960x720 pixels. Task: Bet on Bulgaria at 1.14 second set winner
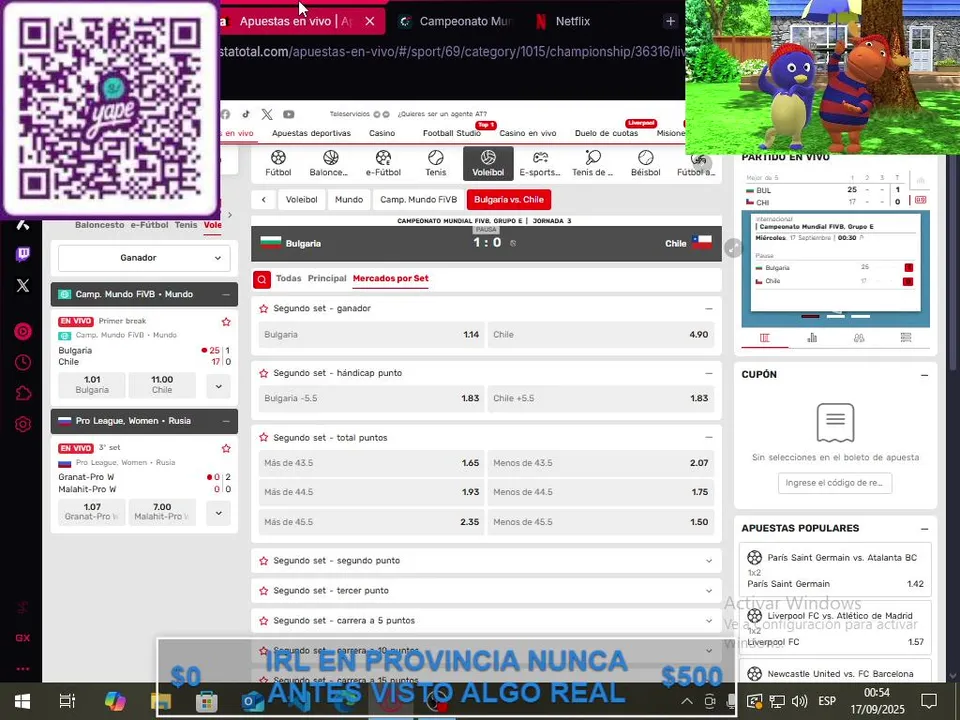[x=372, y=335]
